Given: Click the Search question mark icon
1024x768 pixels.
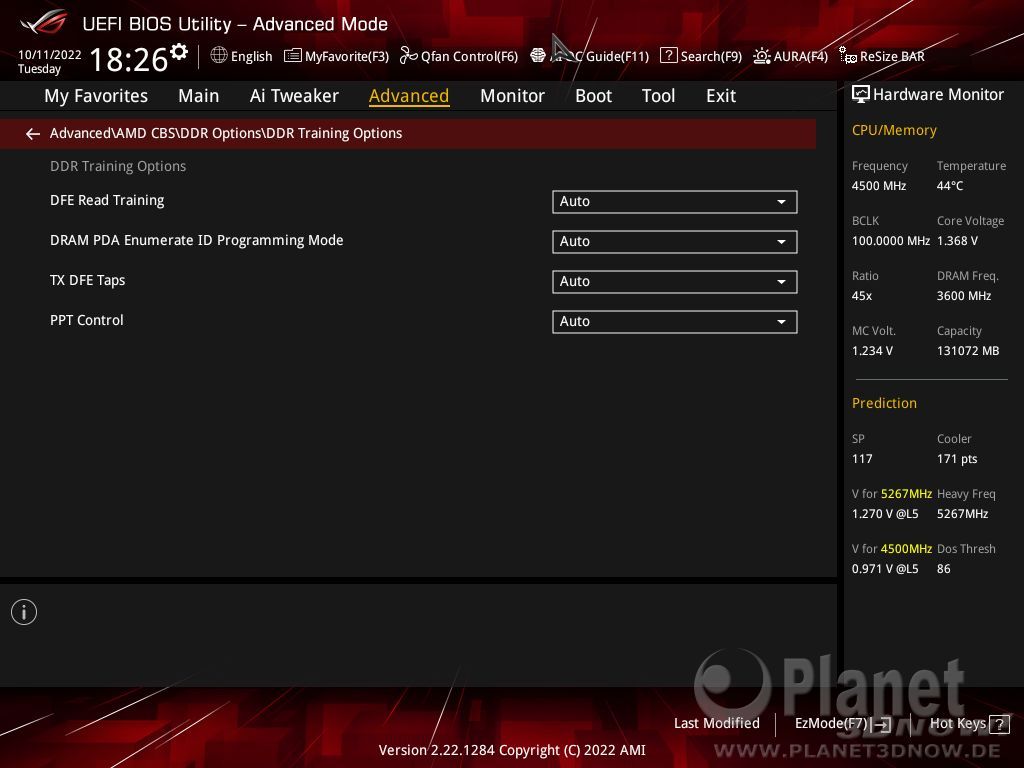Looking at the screenshot, I should coord(668,56).
